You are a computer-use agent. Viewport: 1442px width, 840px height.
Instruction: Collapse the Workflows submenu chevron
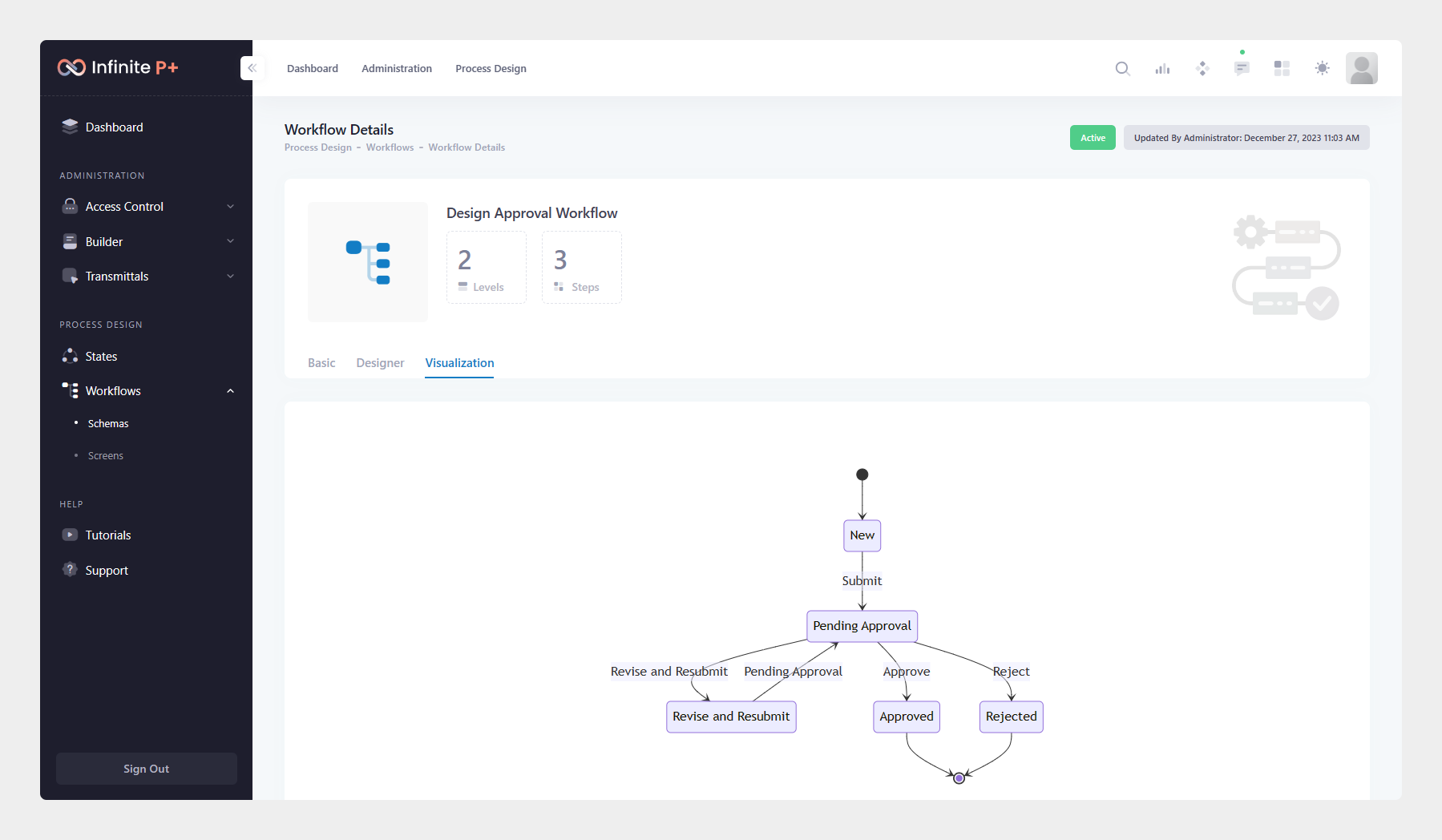click(x=231, y=390)
